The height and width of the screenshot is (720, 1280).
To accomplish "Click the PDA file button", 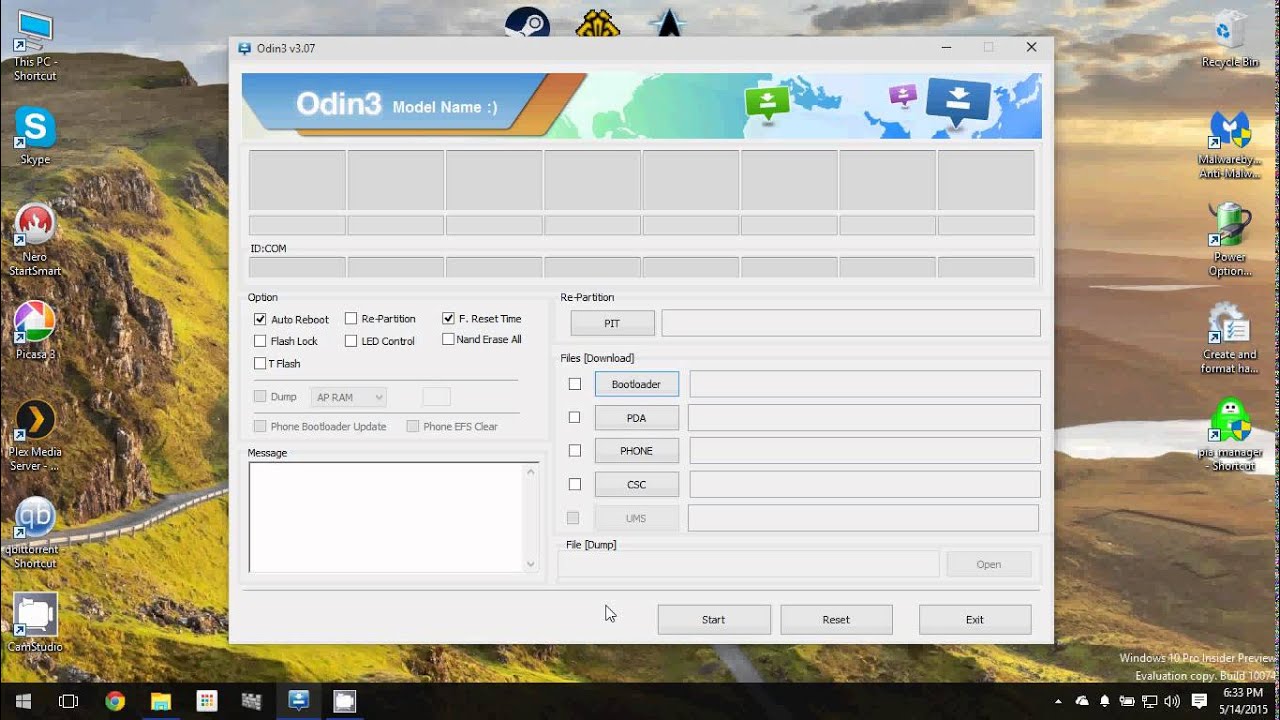I will (x=636, y=418).
